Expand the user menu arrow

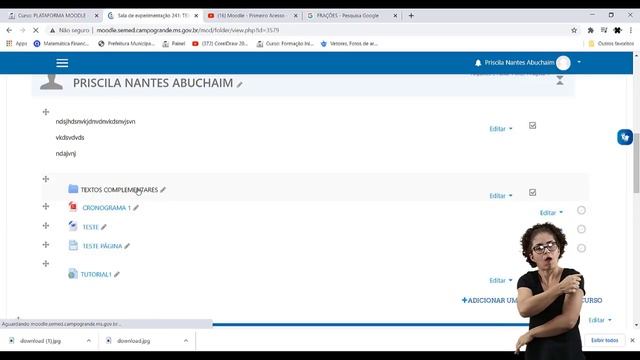click(579, 62)
